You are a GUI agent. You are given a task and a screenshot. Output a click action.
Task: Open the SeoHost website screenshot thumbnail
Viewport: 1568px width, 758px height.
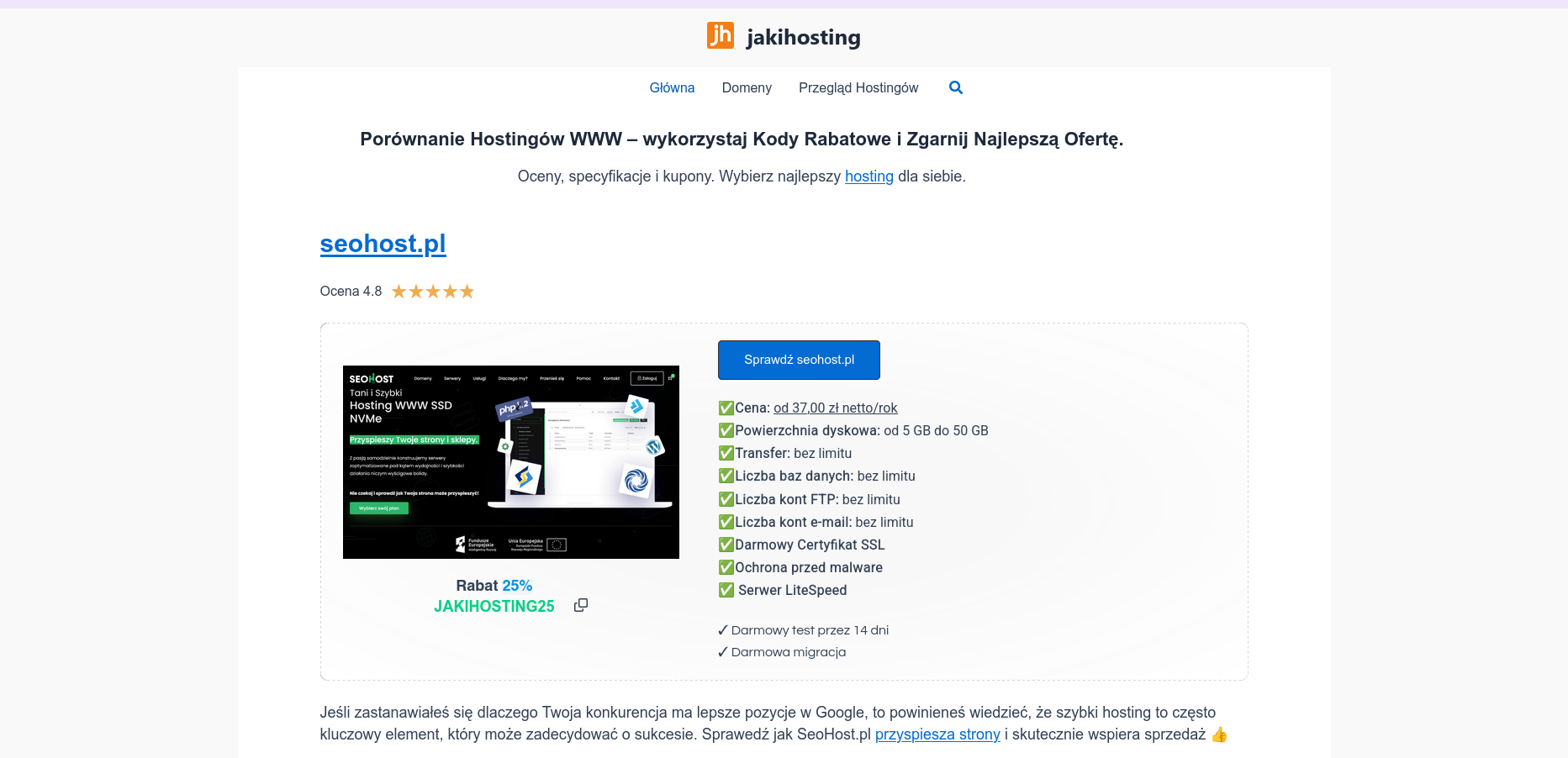click(511, 462)
